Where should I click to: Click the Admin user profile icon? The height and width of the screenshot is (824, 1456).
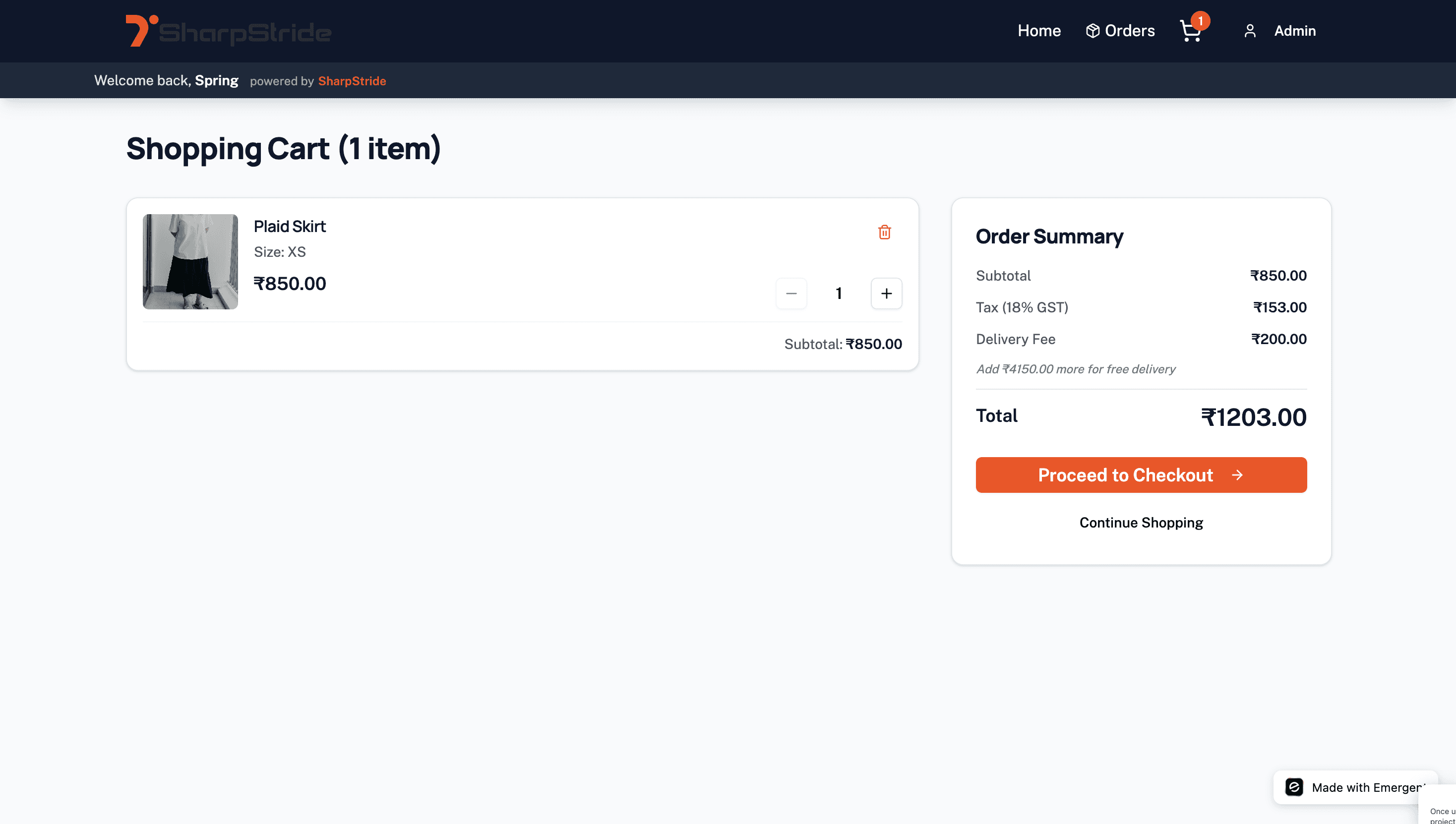coord(1250,31)
